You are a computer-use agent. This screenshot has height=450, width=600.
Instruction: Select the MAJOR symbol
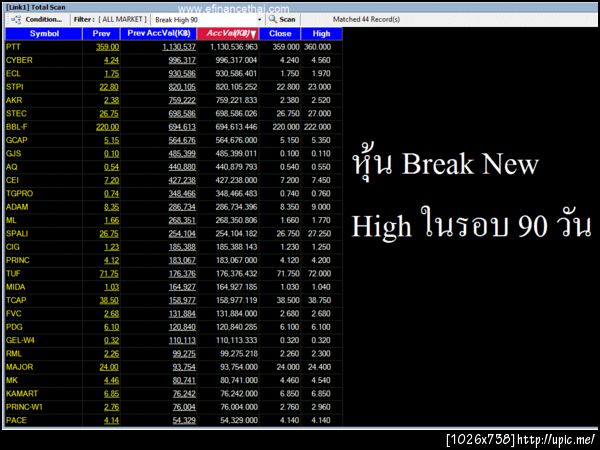20,367
